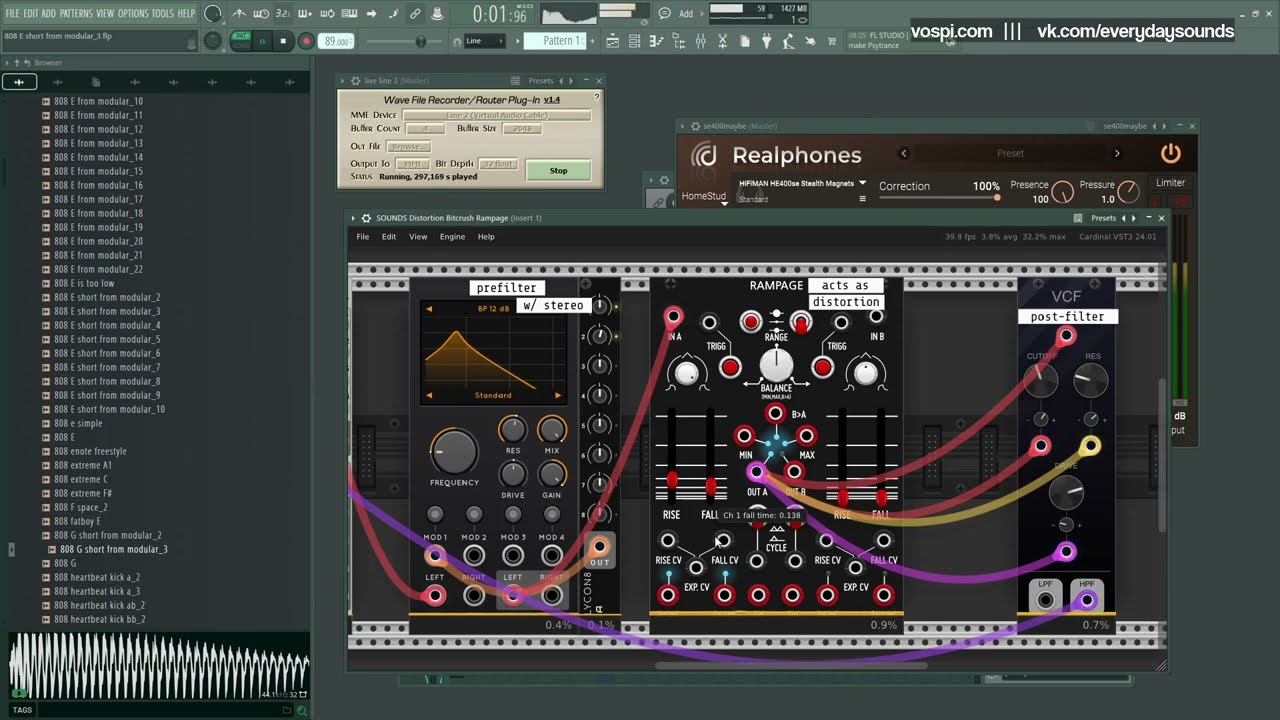Pause playback in the transport bar
Image resolution: width=1280 pixels, height=720 pixels.
[263, 41]
